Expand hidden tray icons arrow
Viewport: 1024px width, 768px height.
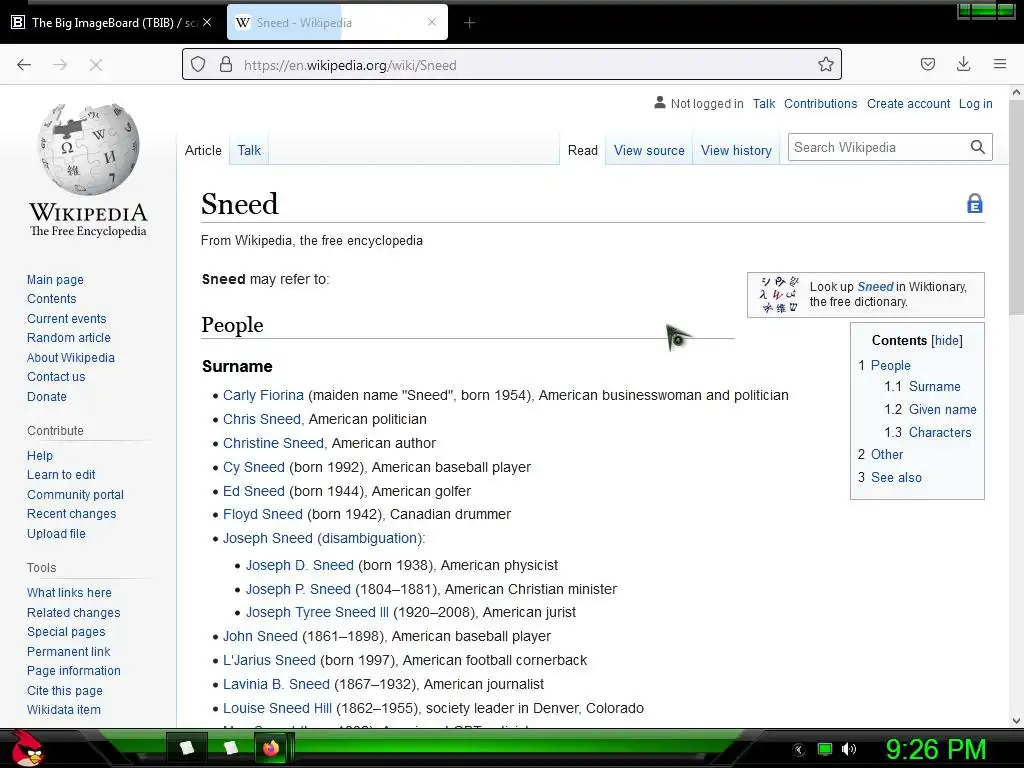(798, 750)
